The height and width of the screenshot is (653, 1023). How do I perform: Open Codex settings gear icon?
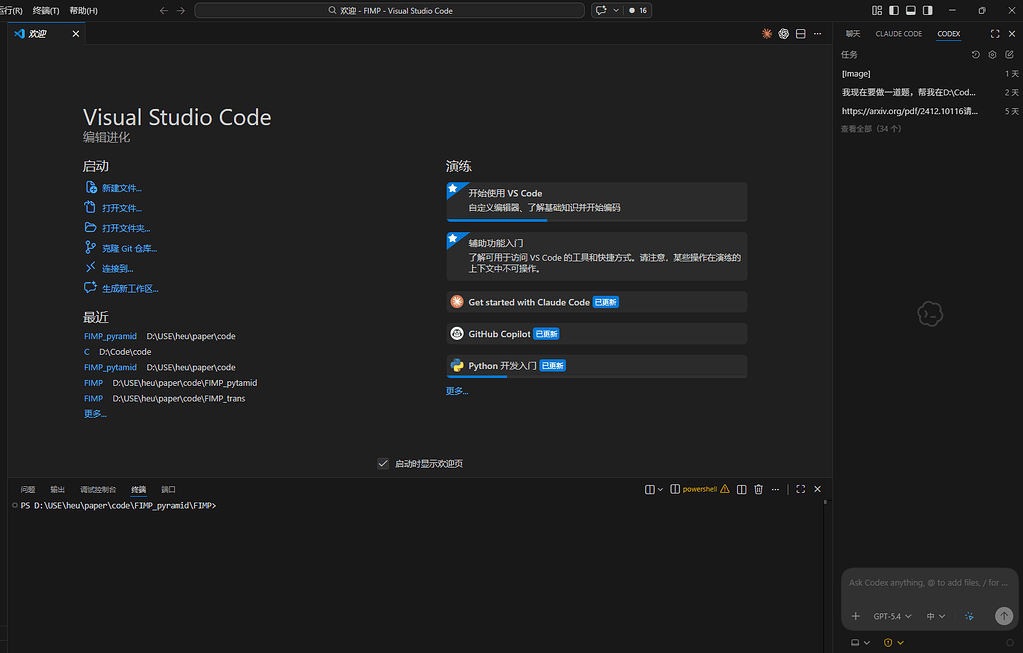point(992,55)
